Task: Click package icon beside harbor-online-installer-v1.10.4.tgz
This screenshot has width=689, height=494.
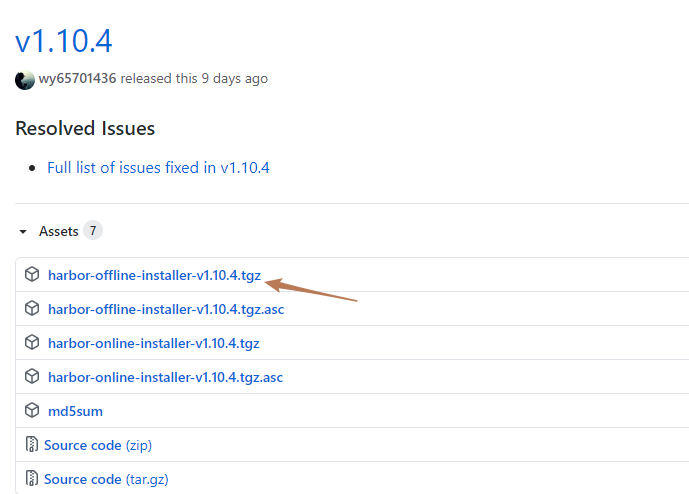Action: [32, 342]
